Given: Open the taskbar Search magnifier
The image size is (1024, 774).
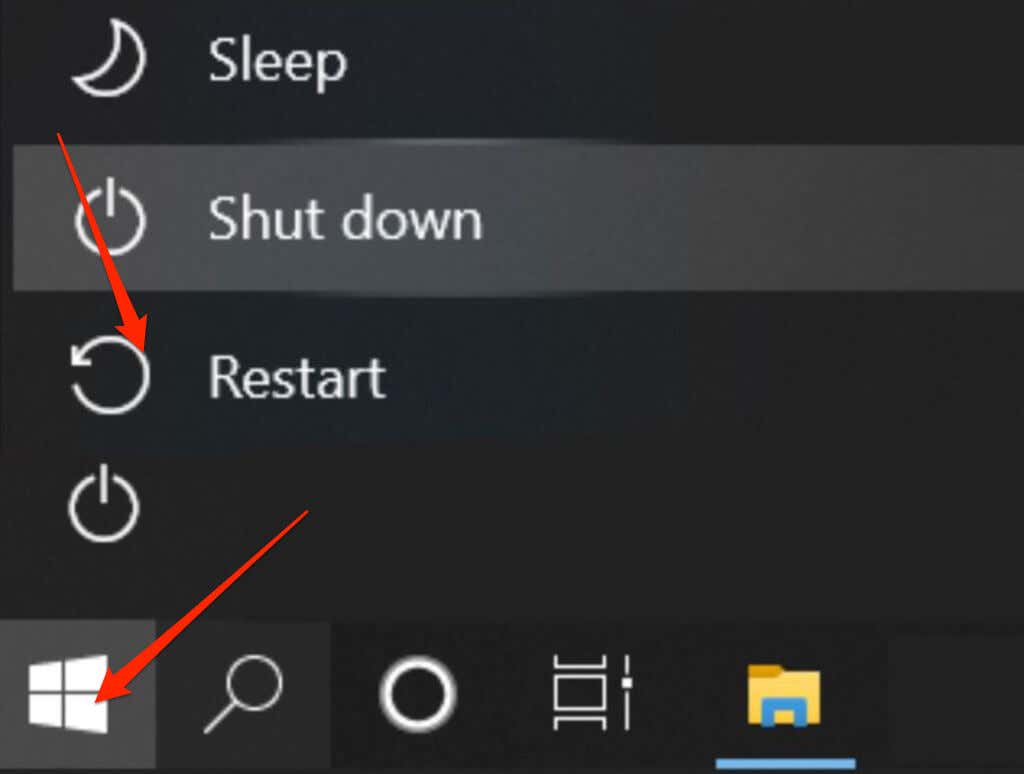Looking at the screenshot, I should tap(244, 693).
